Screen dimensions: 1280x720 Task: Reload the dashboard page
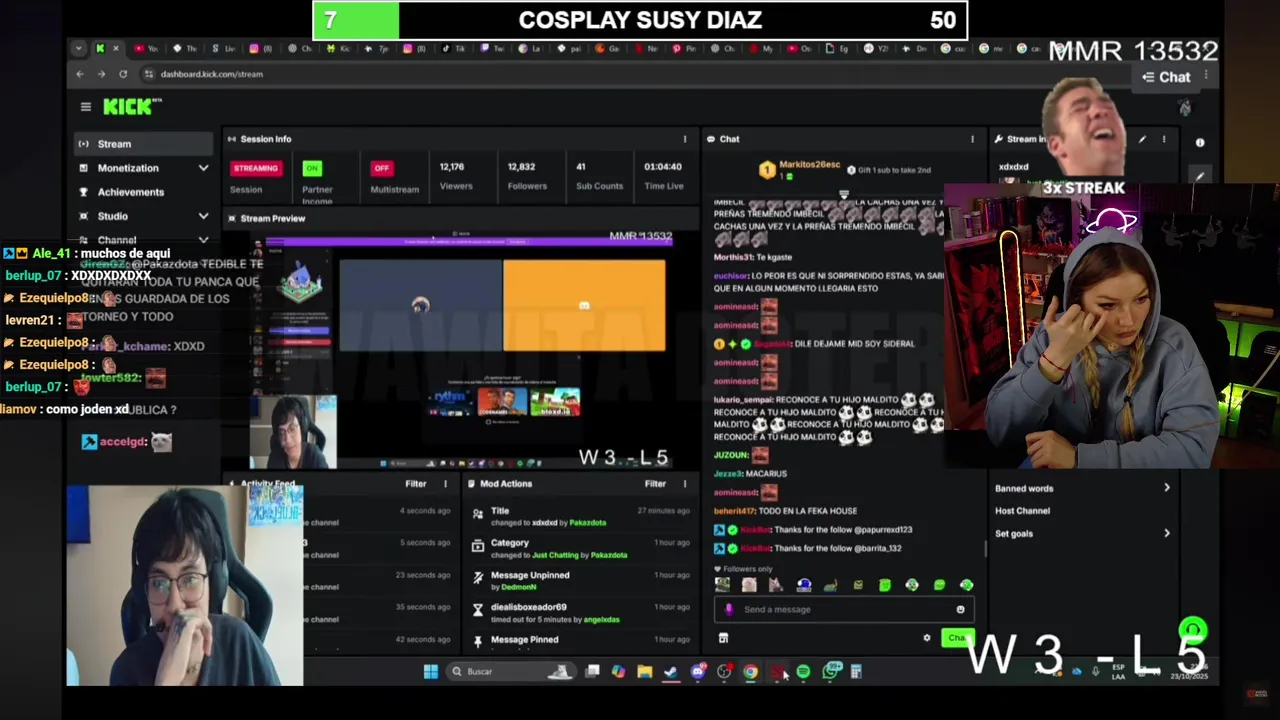click(x=123, y=74)
